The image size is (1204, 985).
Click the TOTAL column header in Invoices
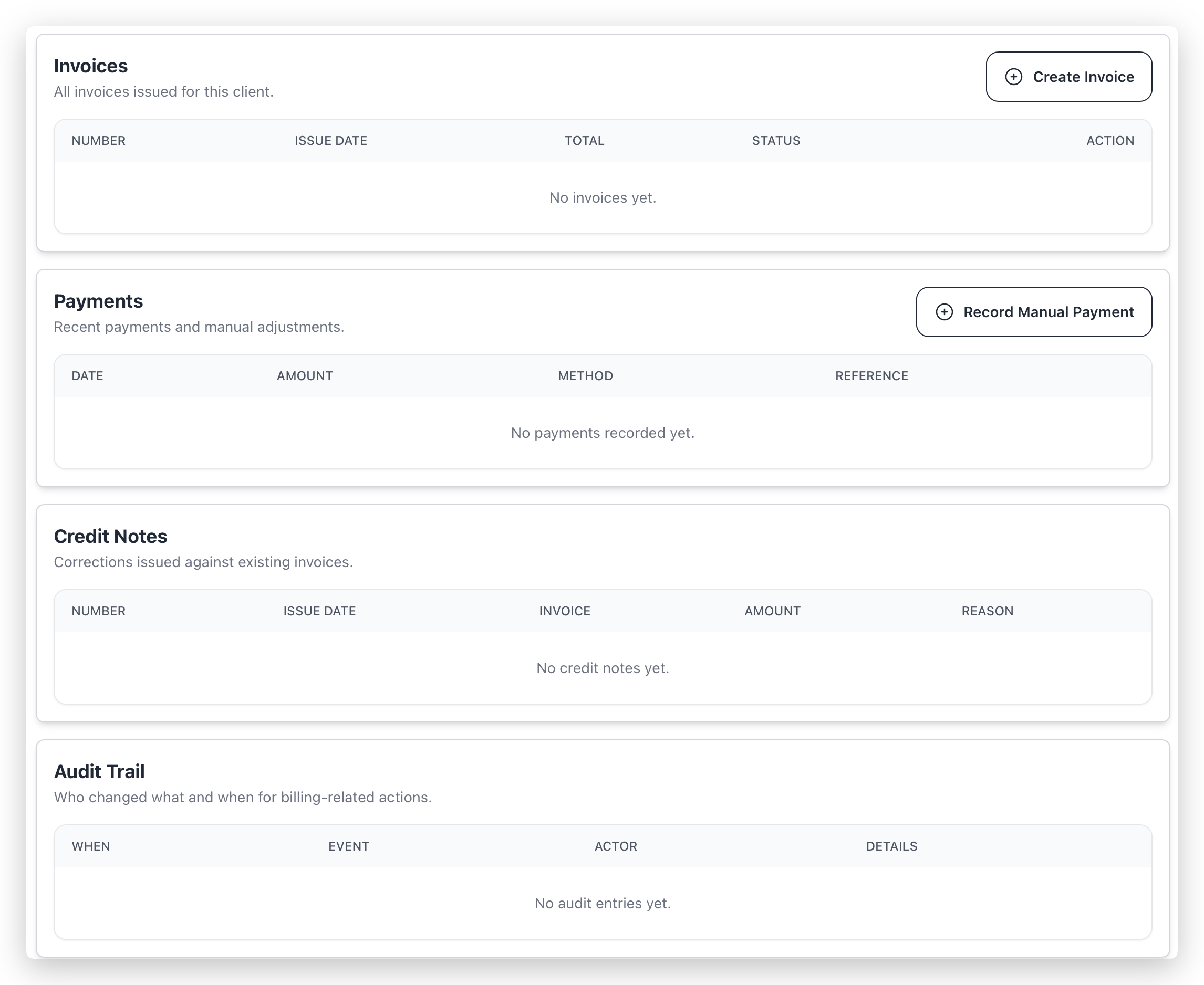pos(584,141)
